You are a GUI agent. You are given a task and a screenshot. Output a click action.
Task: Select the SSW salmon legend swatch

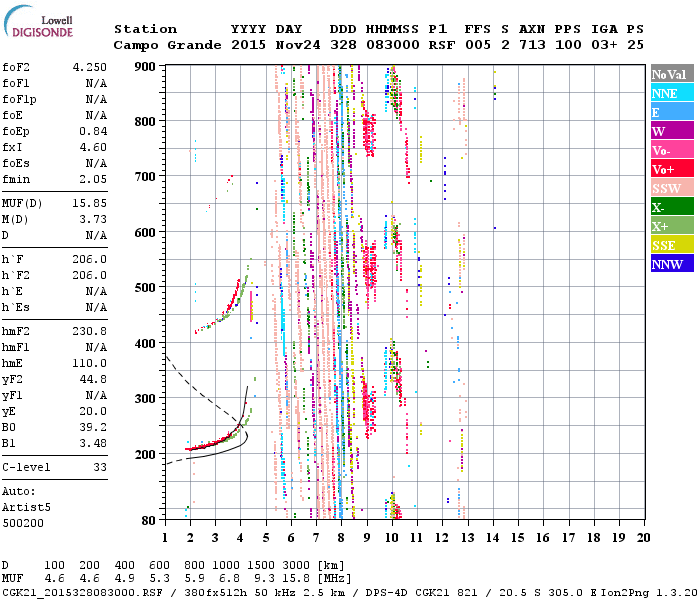(672, 188)
